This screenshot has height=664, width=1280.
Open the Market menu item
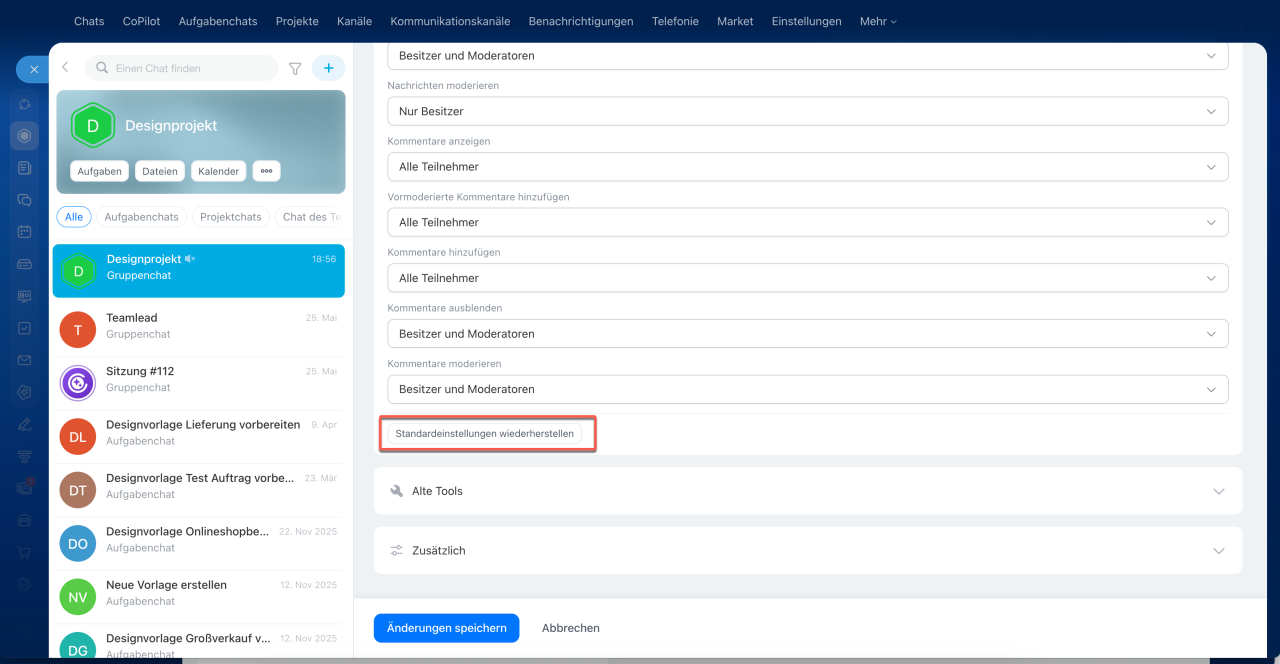pos(735,21)
